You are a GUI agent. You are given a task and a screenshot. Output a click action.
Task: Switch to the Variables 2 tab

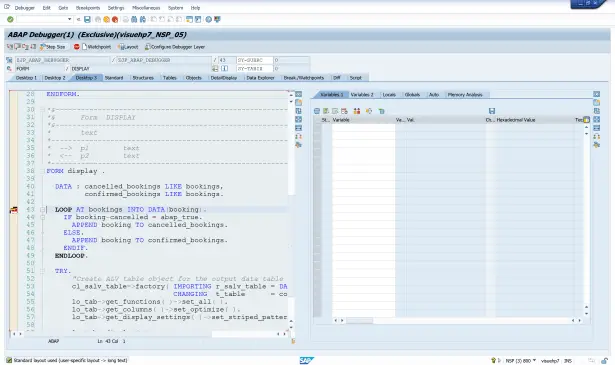pyautogui.click(x=362, y=94)
